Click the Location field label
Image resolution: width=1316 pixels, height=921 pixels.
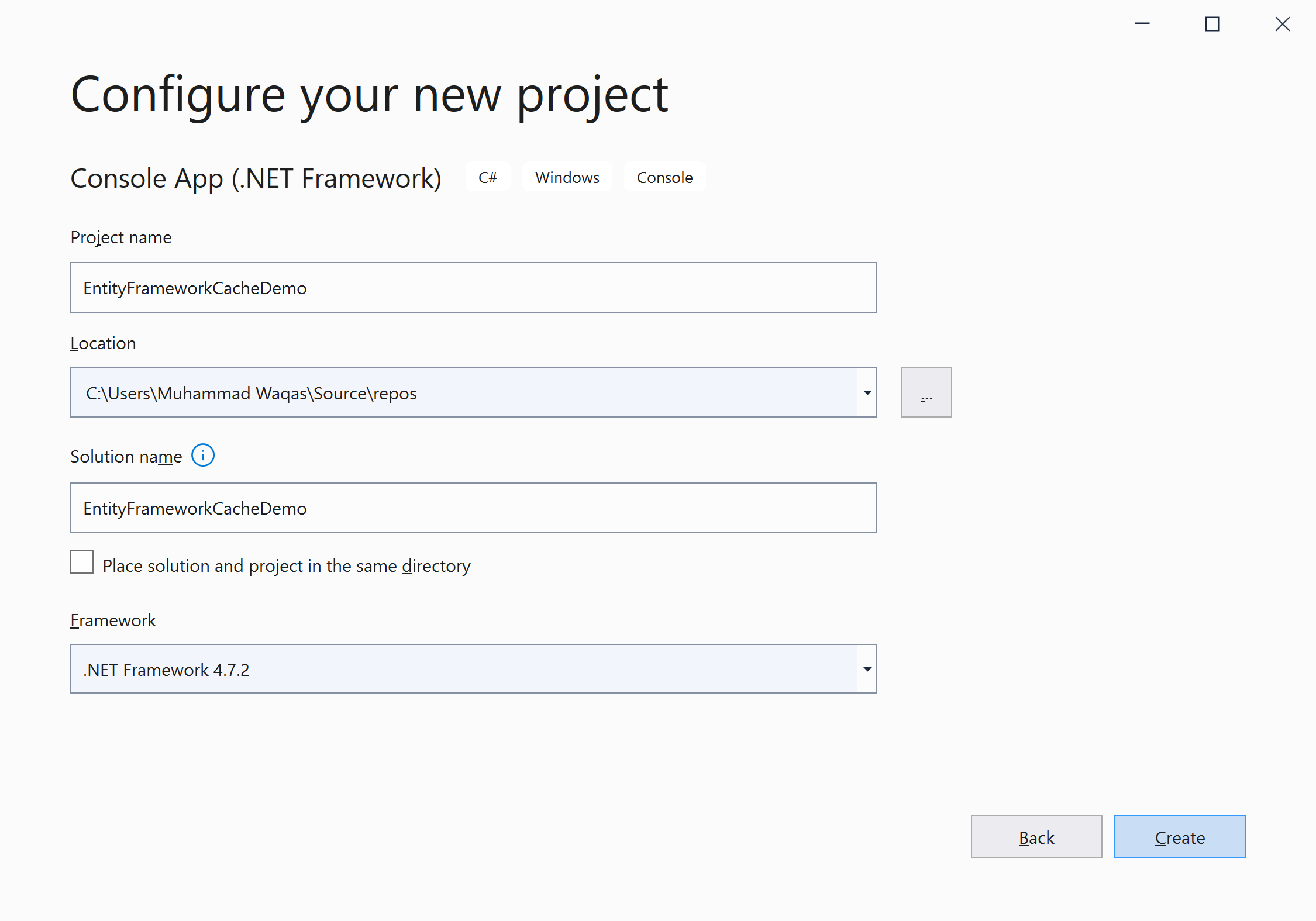103,343
